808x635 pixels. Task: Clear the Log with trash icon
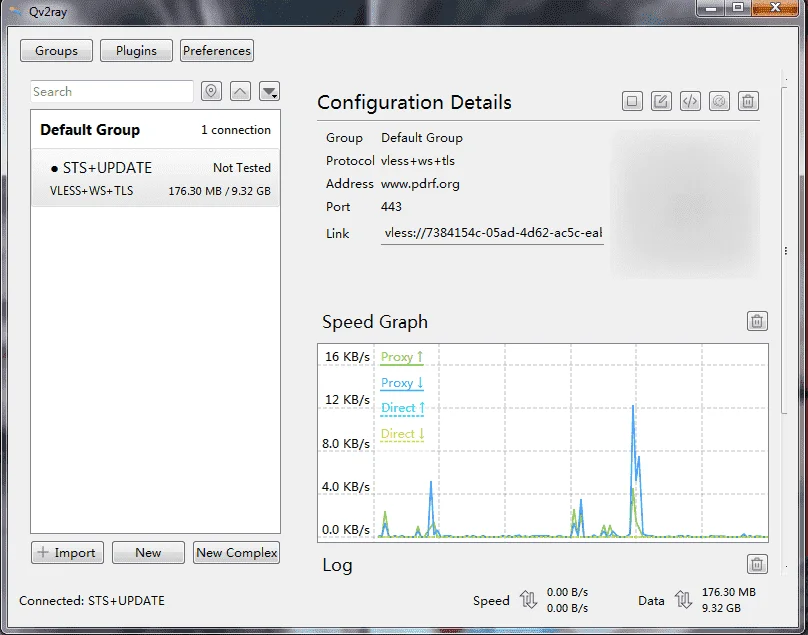click(757, 564)
